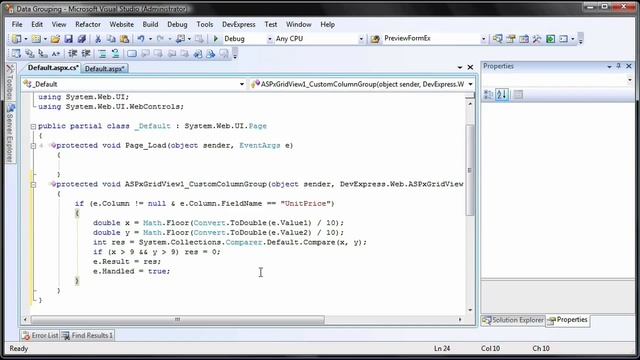
Task: Toggle auto-hide pin on the Properties panel
Action: pos(619,66)
